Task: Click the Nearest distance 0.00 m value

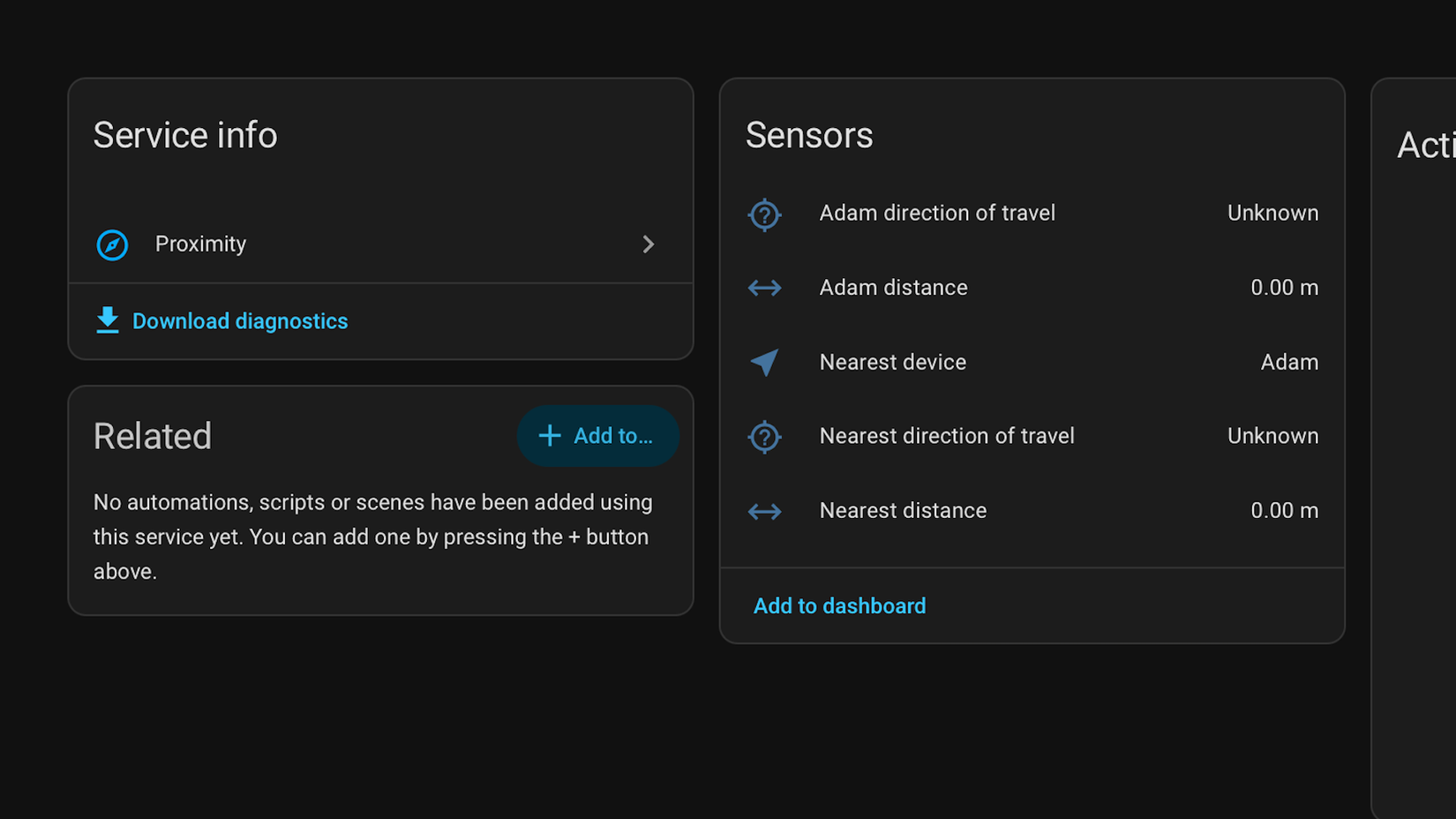Action: tap(1284, 511)
